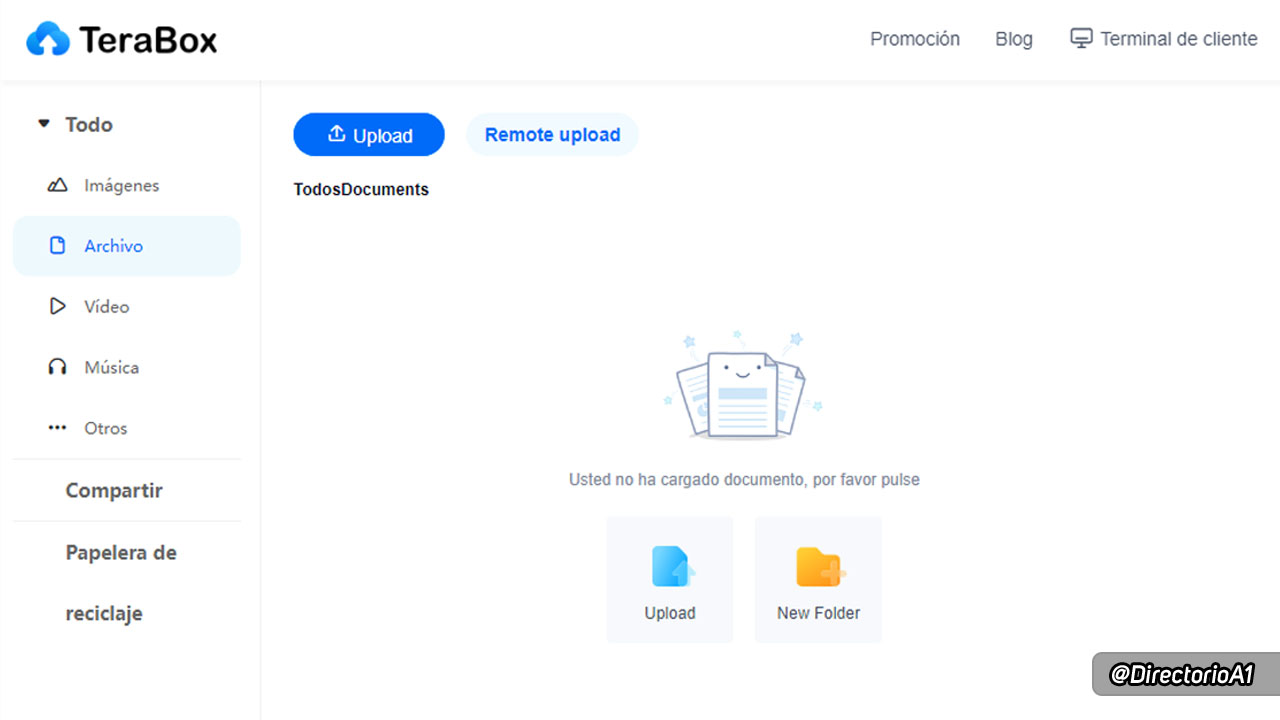The height and width of the screenshot is (720, 1280).
Task: Click the play icon beside Vídeo
Action: click(58, 306)
